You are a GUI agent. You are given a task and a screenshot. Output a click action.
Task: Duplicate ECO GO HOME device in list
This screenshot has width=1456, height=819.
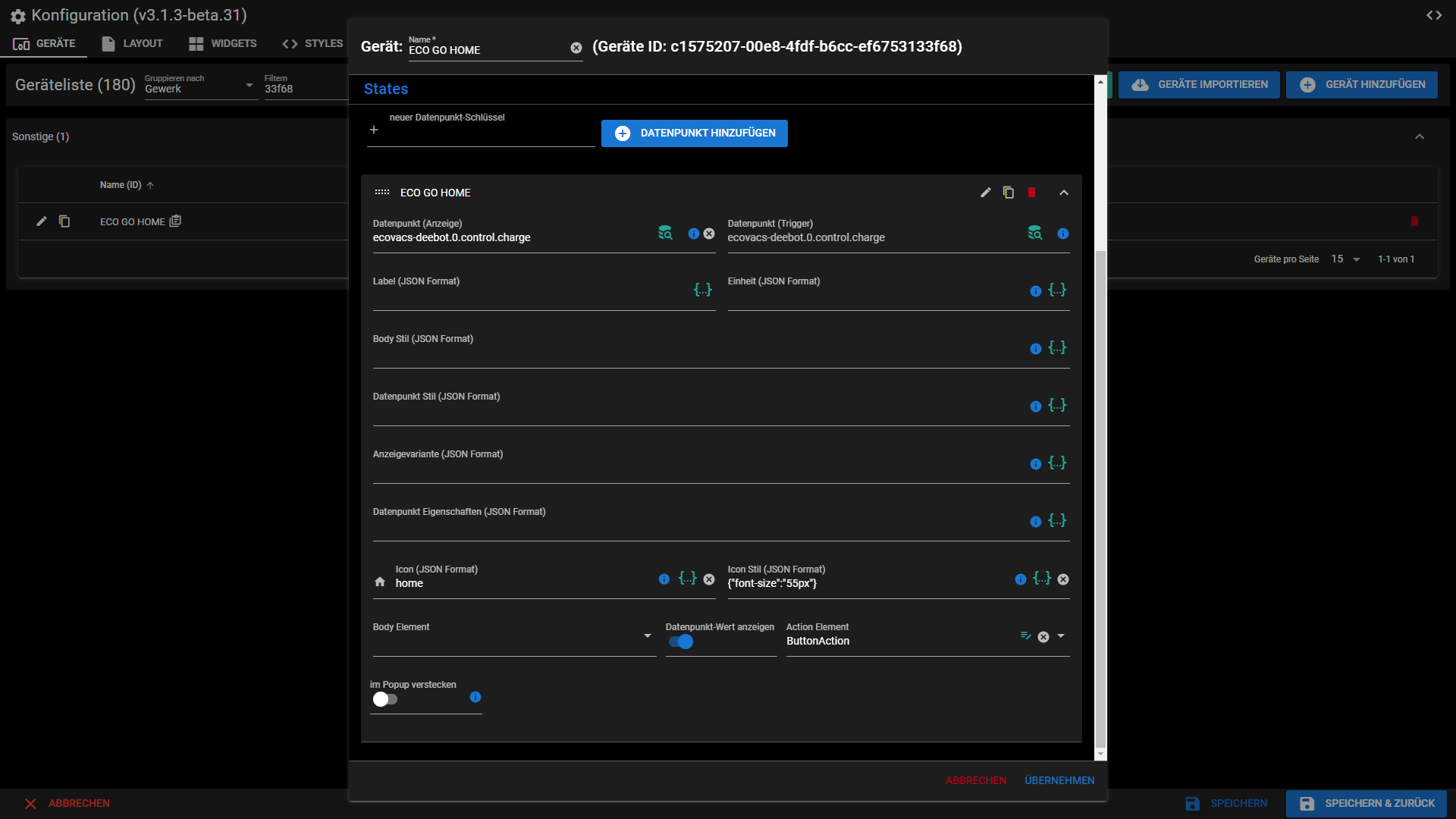click(64, 221)
